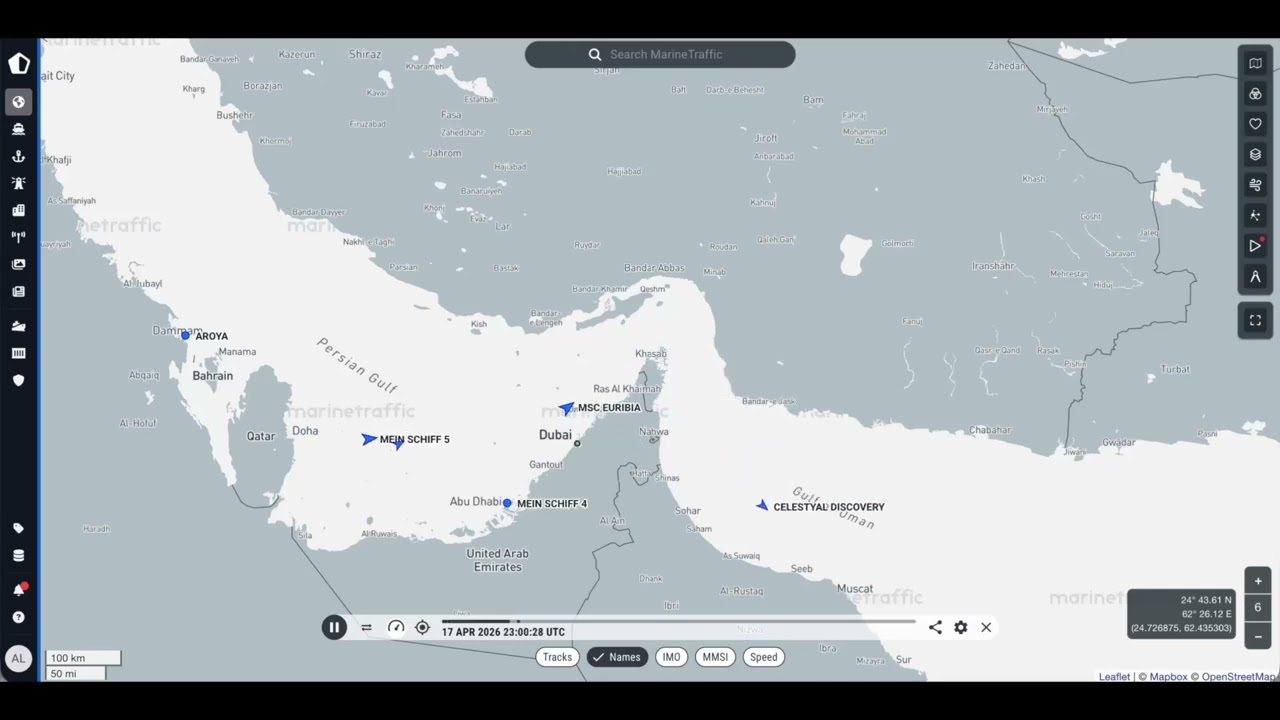Open the shield icon in sidebar
The height and width of the screenshot is (720, 1280).
coord(18,380)
